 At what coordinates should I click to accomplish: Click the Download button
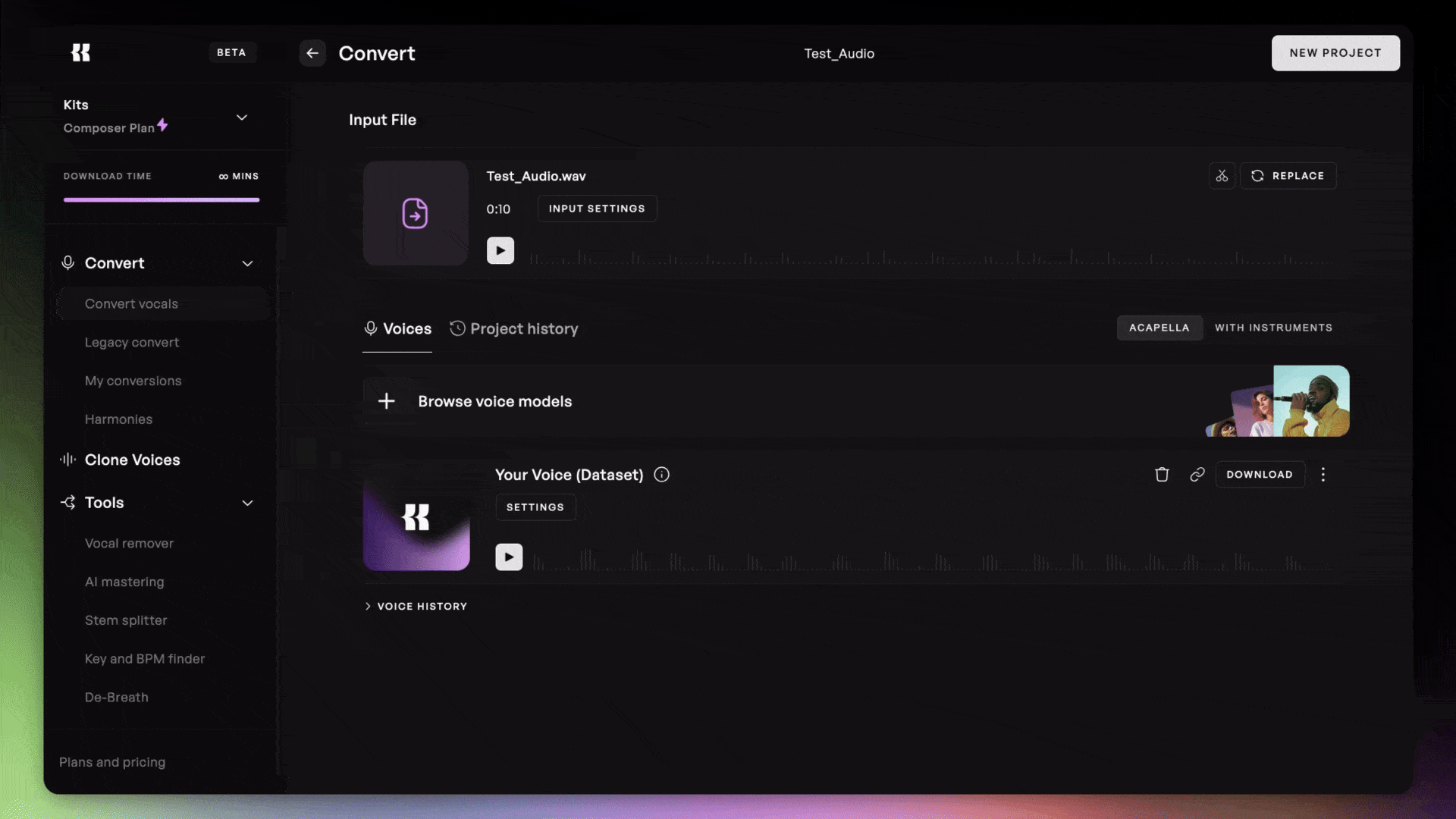click(1260, 475)
